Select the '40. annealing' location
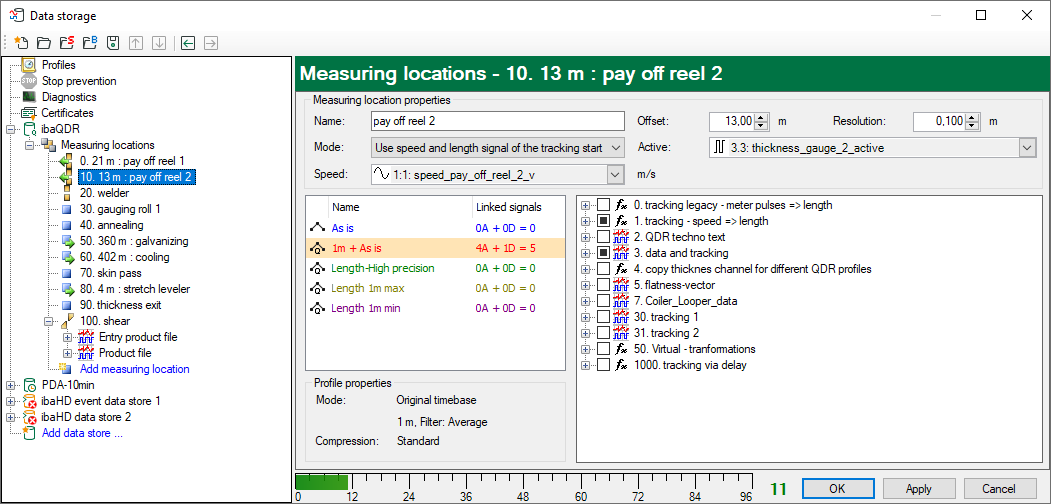Screen dimensions: 1051x504 click(111, 225)
